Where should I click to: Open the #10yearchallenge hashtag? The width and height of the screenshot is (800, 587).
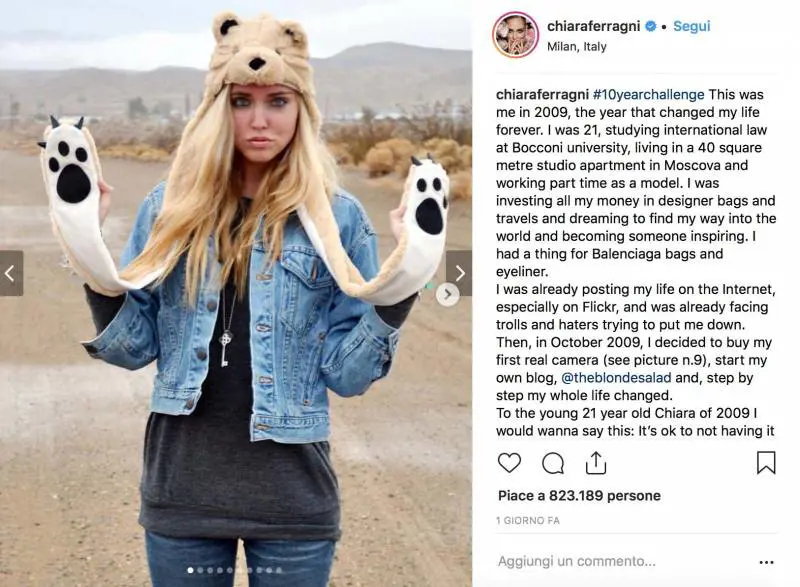648,94
